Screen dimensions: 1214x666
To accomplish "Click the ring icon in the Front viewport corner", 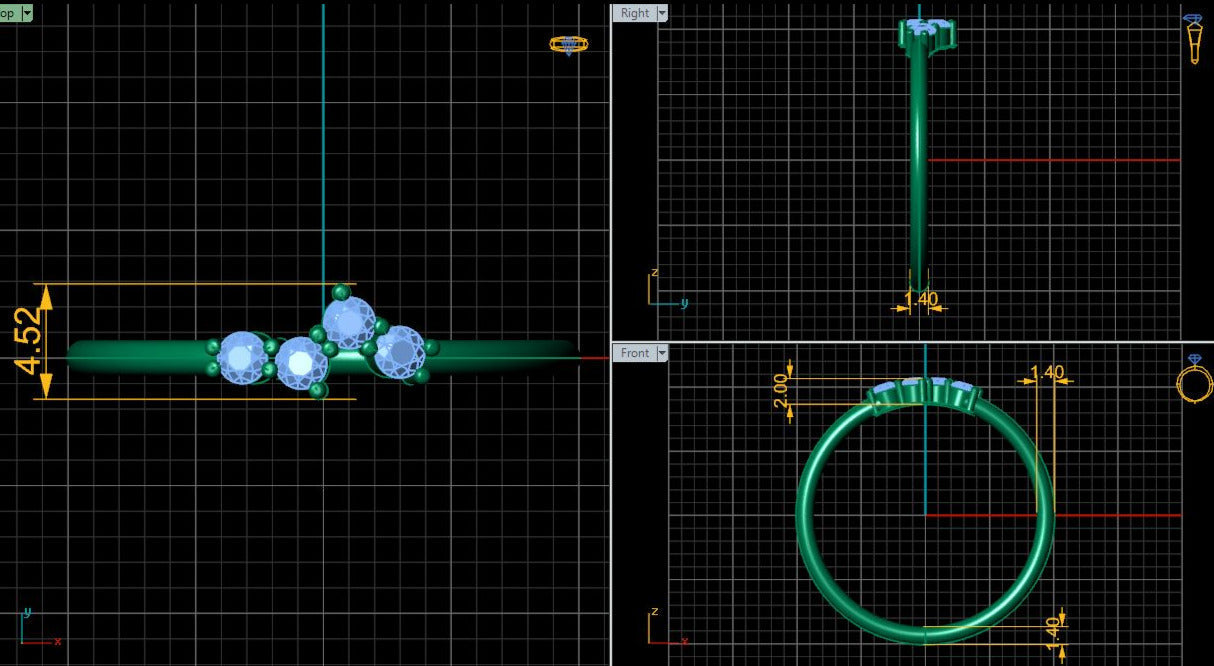I will [1194, 378].
